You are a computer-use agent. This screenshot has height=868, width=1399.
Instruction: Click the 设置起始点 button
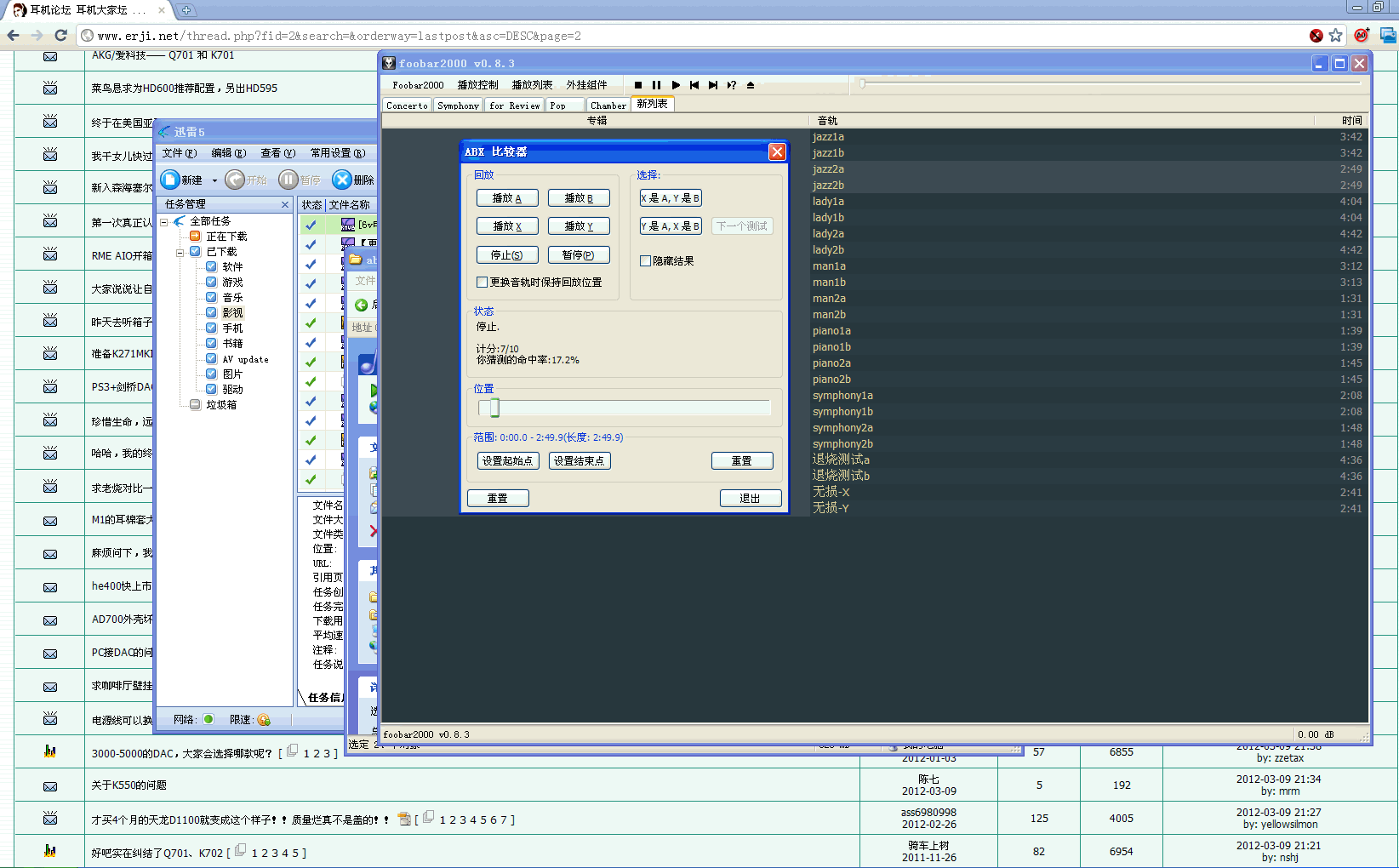[508, 460]
